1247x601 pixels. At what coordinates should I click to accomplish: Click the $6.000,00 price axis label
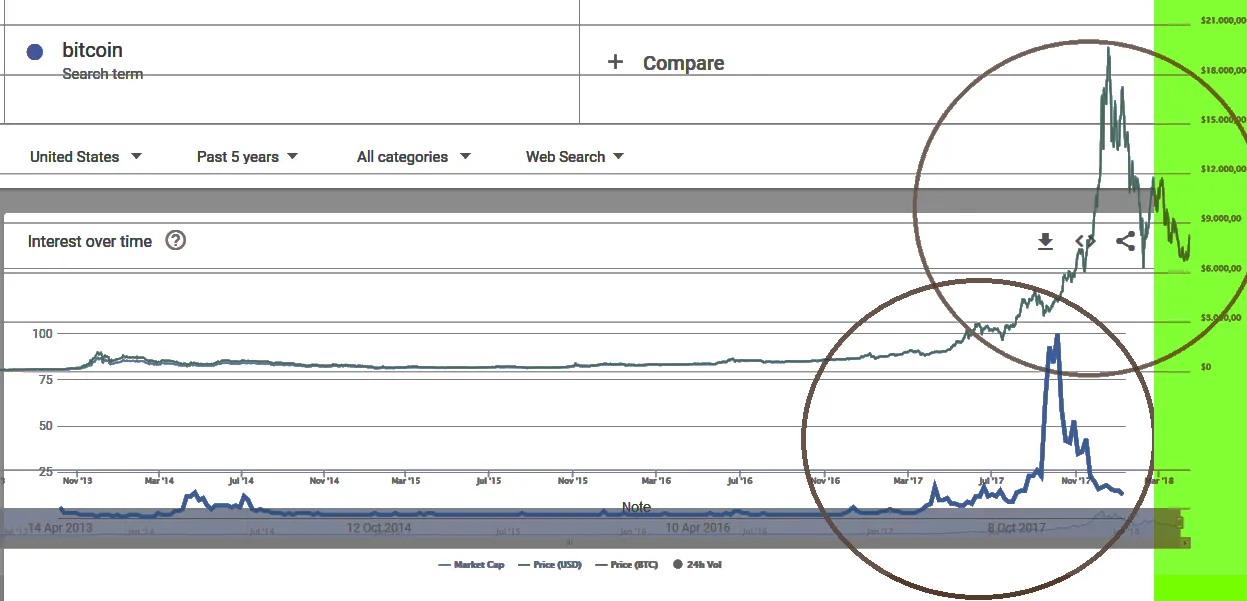click(x=1221, y=268)
